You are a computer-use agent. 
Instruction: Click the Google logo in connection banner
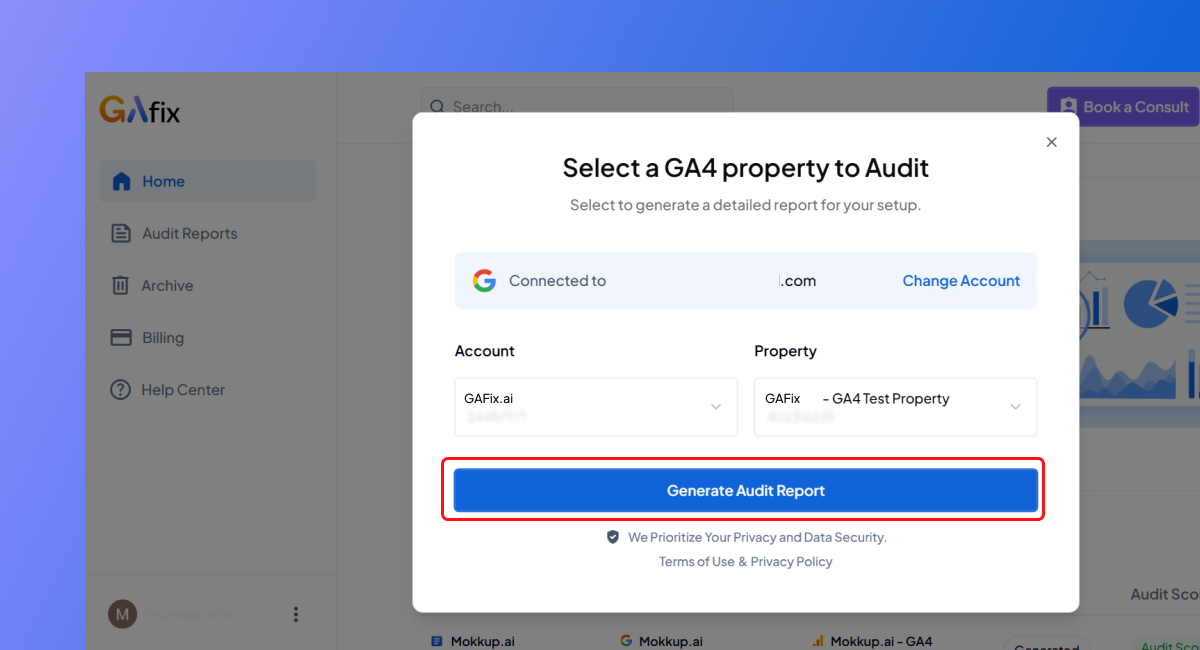484,281
